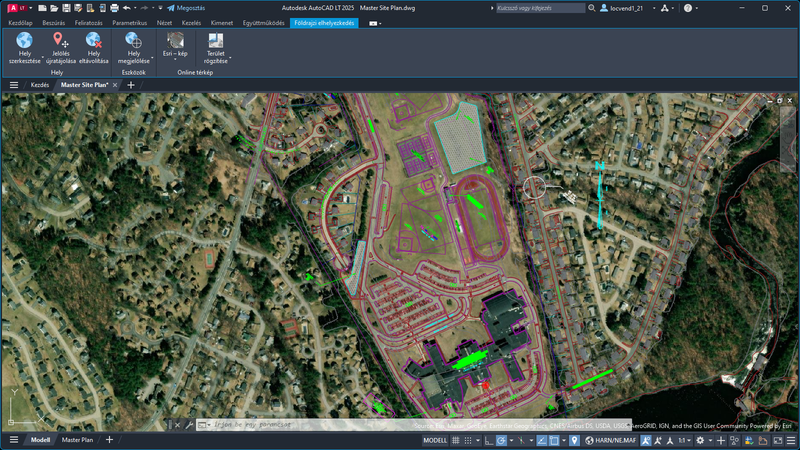Viewport: 800px width, 450px height.
Task: Click the clean screen icon in status bar
Action: point(778,440)
